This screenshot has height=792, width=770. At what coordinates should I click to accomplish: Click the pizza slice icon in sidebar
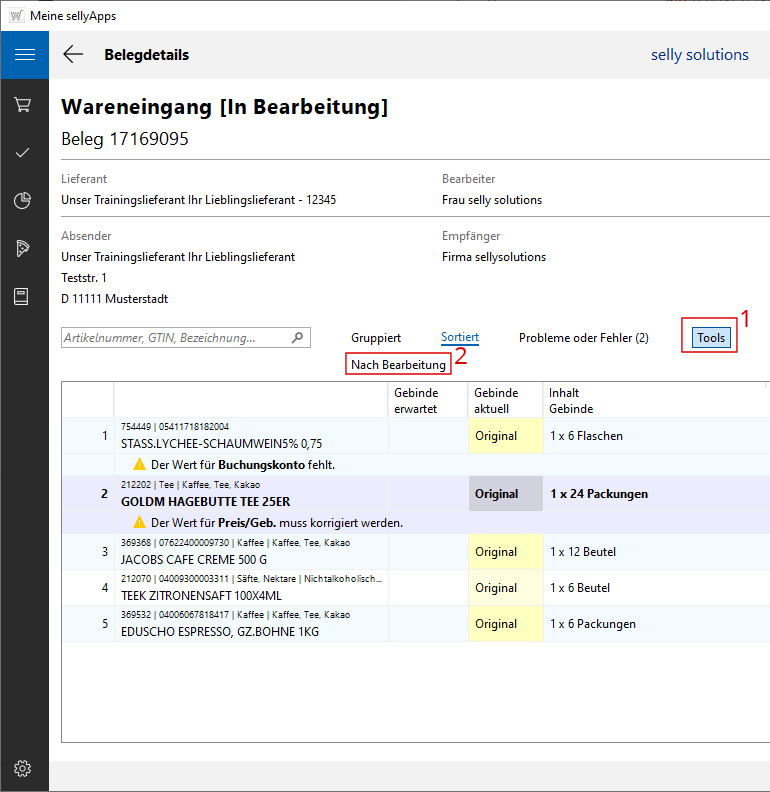pyautogui.click(x=23, y=249)
